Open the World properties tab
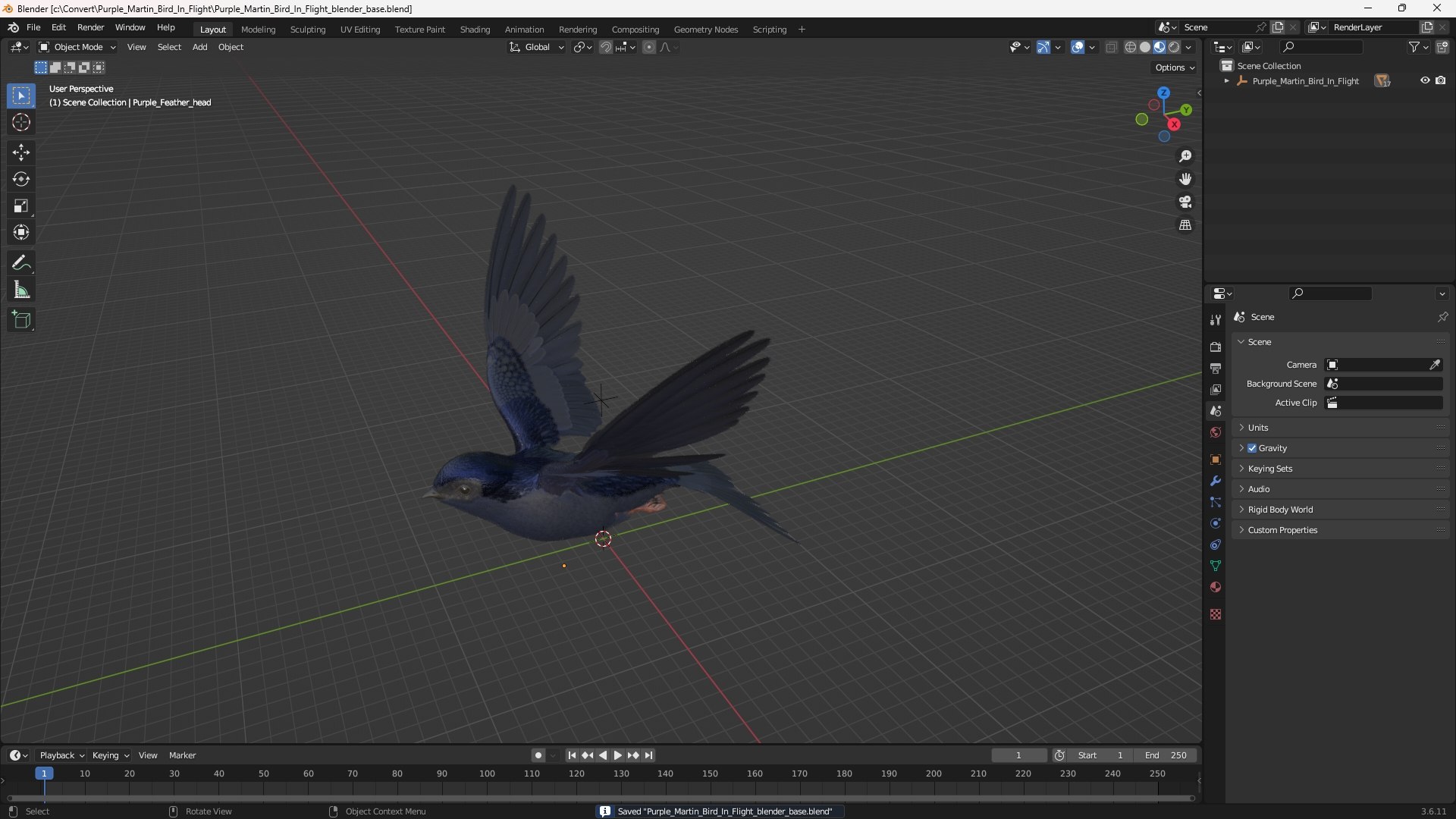This screenshot has height=819, width=1456. (1216, 432)
